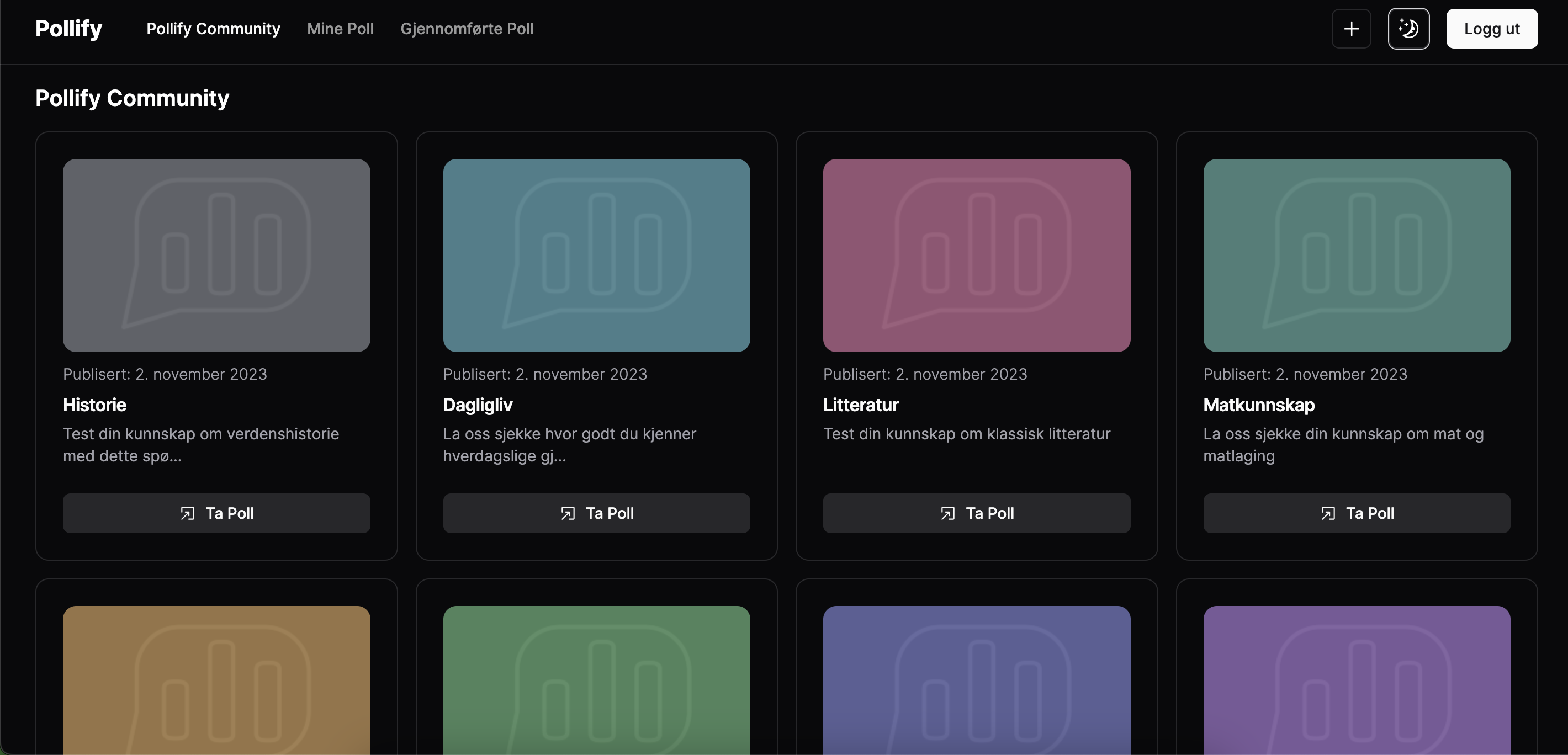1568x755 pixels.
Task: Open the pink Litteratur poll thumbnail
Action: 976,256
